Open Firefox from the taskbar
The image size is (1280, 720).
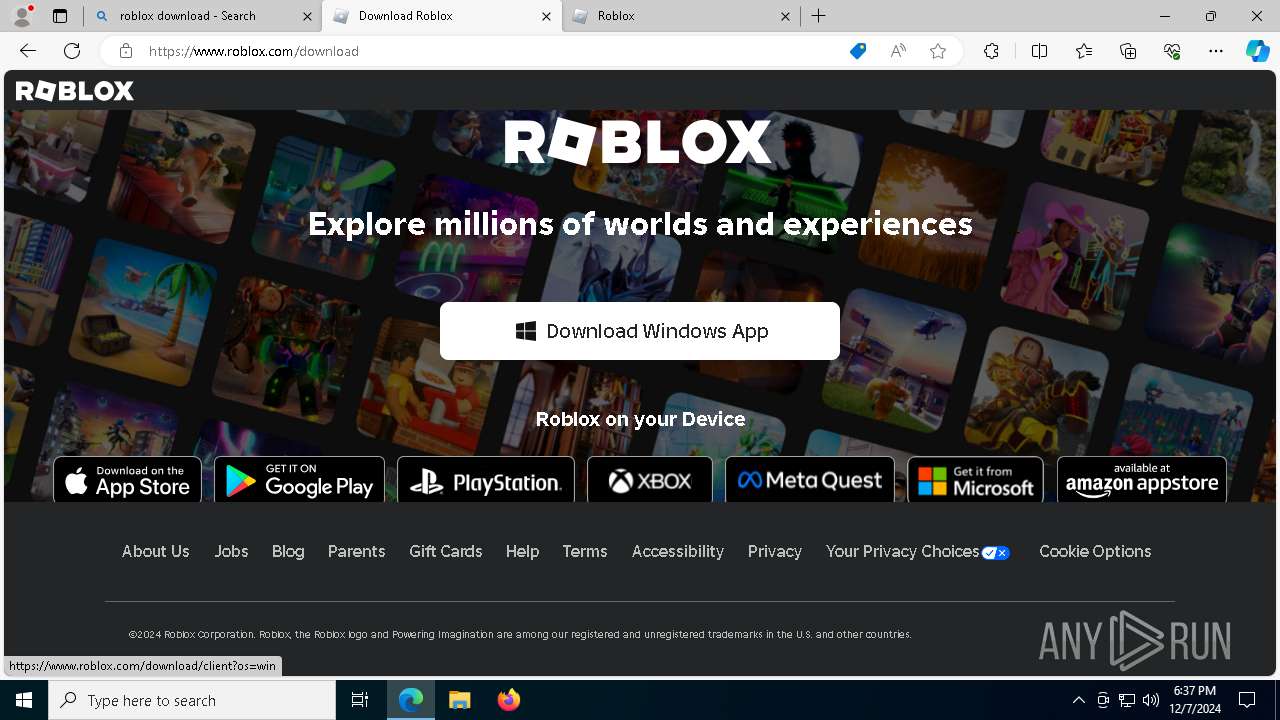click(508, 700)
